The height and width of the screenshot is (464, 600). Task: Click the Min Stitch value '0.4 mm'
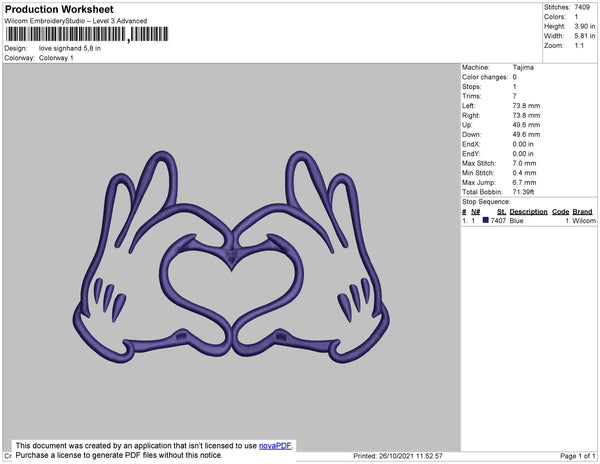(524, 173)
